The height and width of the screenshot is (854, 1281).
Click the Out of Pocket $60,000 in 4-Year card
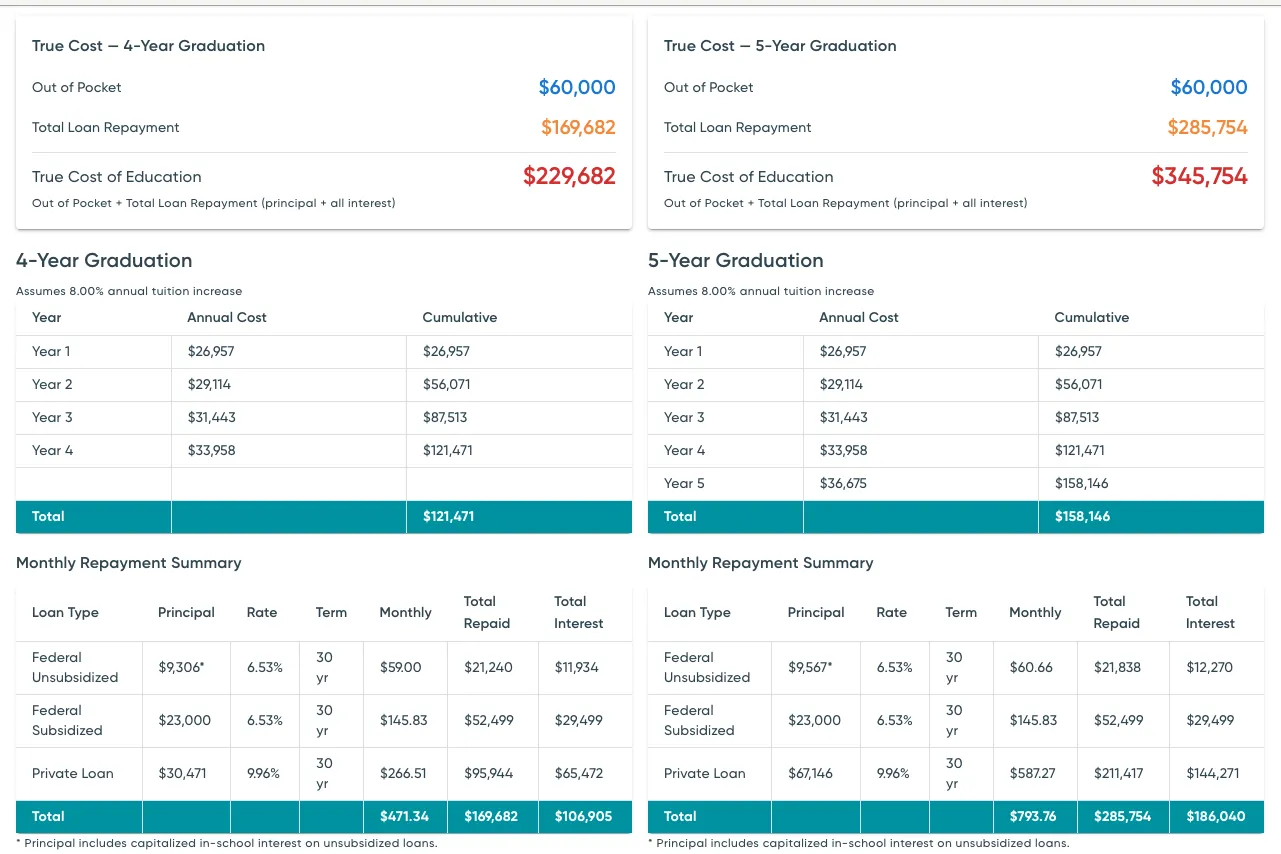577,87
